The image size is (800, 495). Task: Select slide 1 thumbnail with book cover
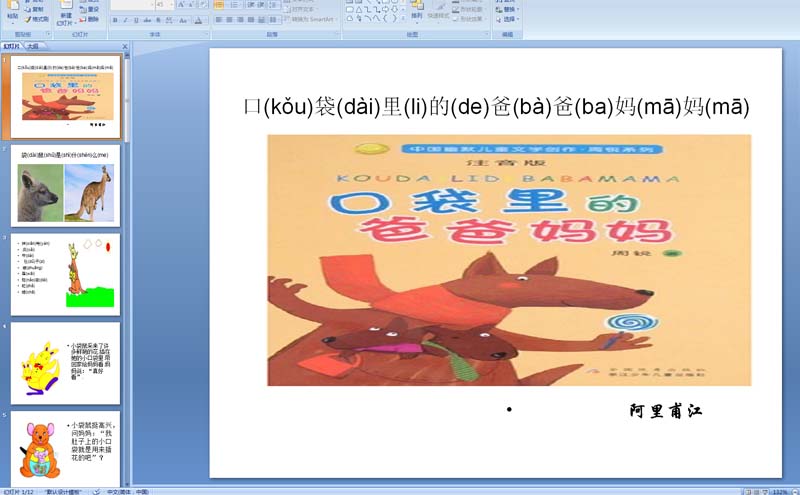(66, 96)
